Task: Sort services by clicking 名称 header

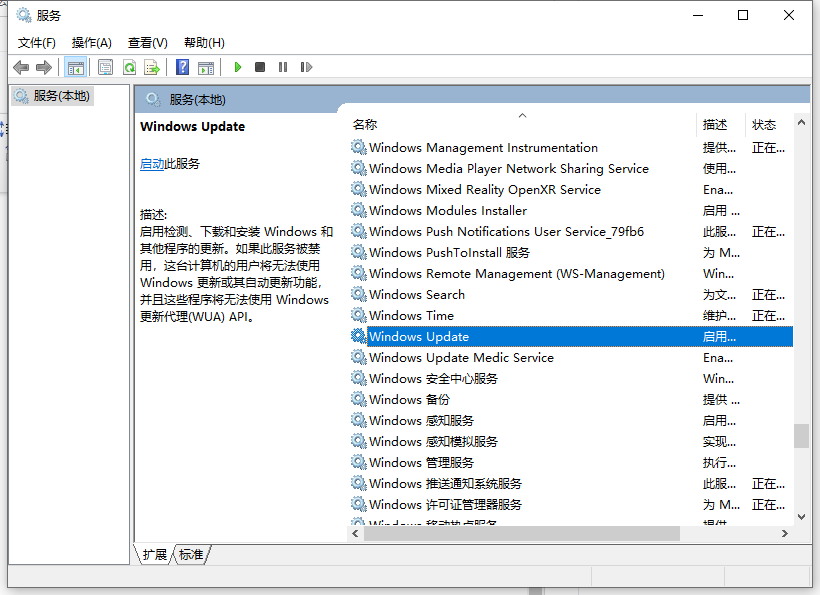Action: pos(365,123)
